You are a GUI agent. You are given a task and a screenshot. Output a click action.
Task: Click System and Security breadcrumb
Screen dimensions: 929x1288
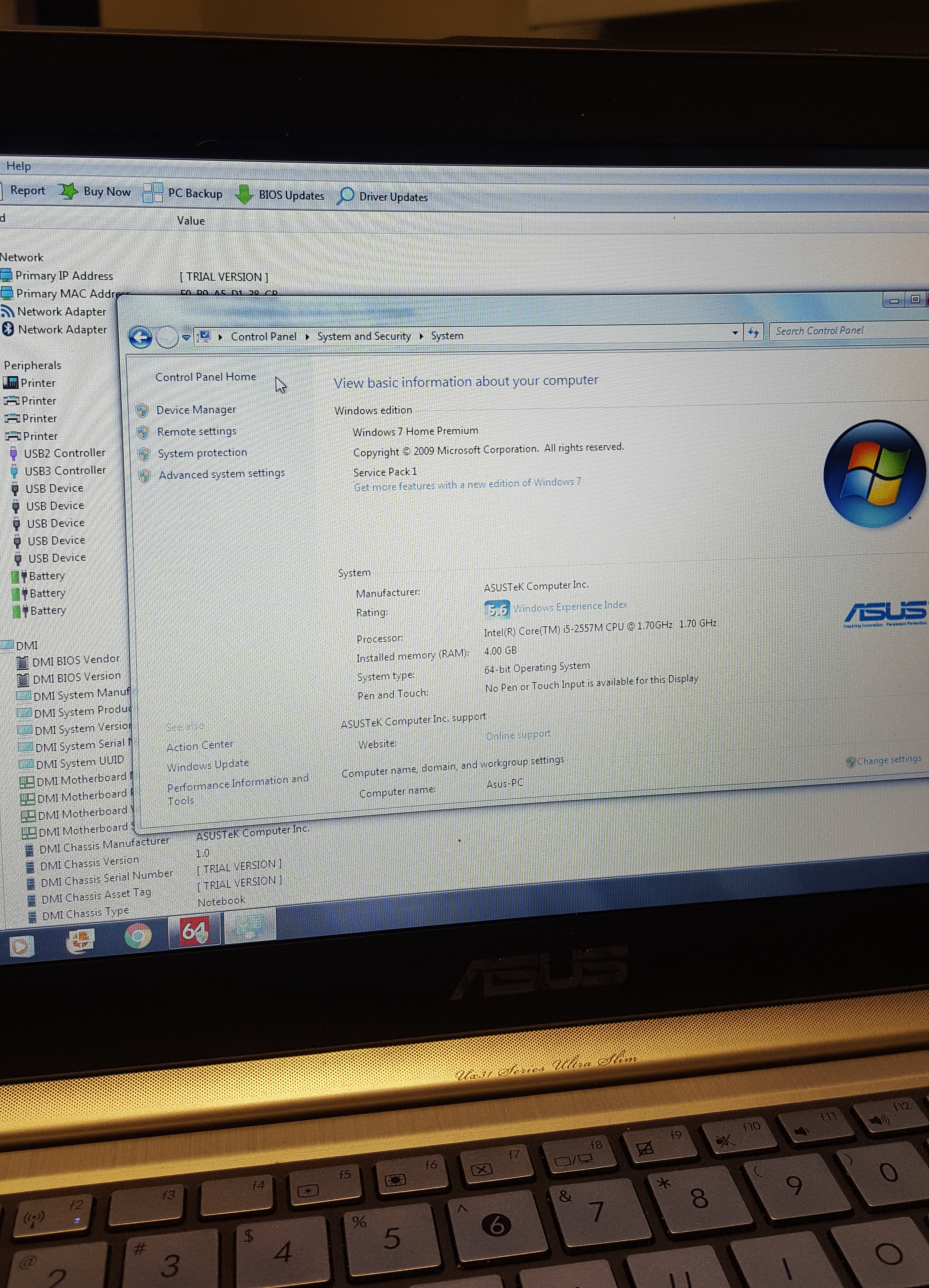coord(364,336)
